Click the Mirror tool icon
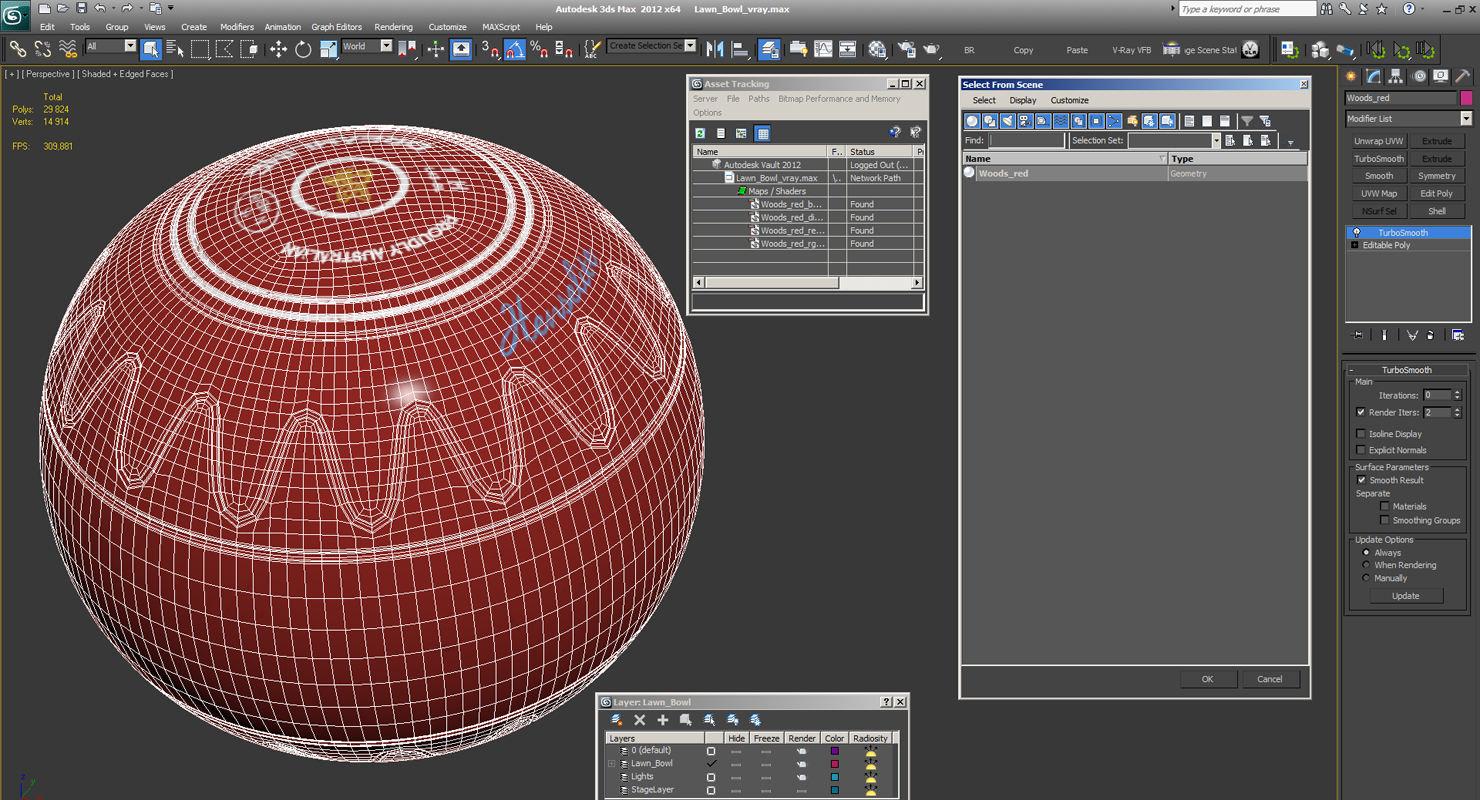The width and height of the screenshot is (1480, 800). point(715,49)
